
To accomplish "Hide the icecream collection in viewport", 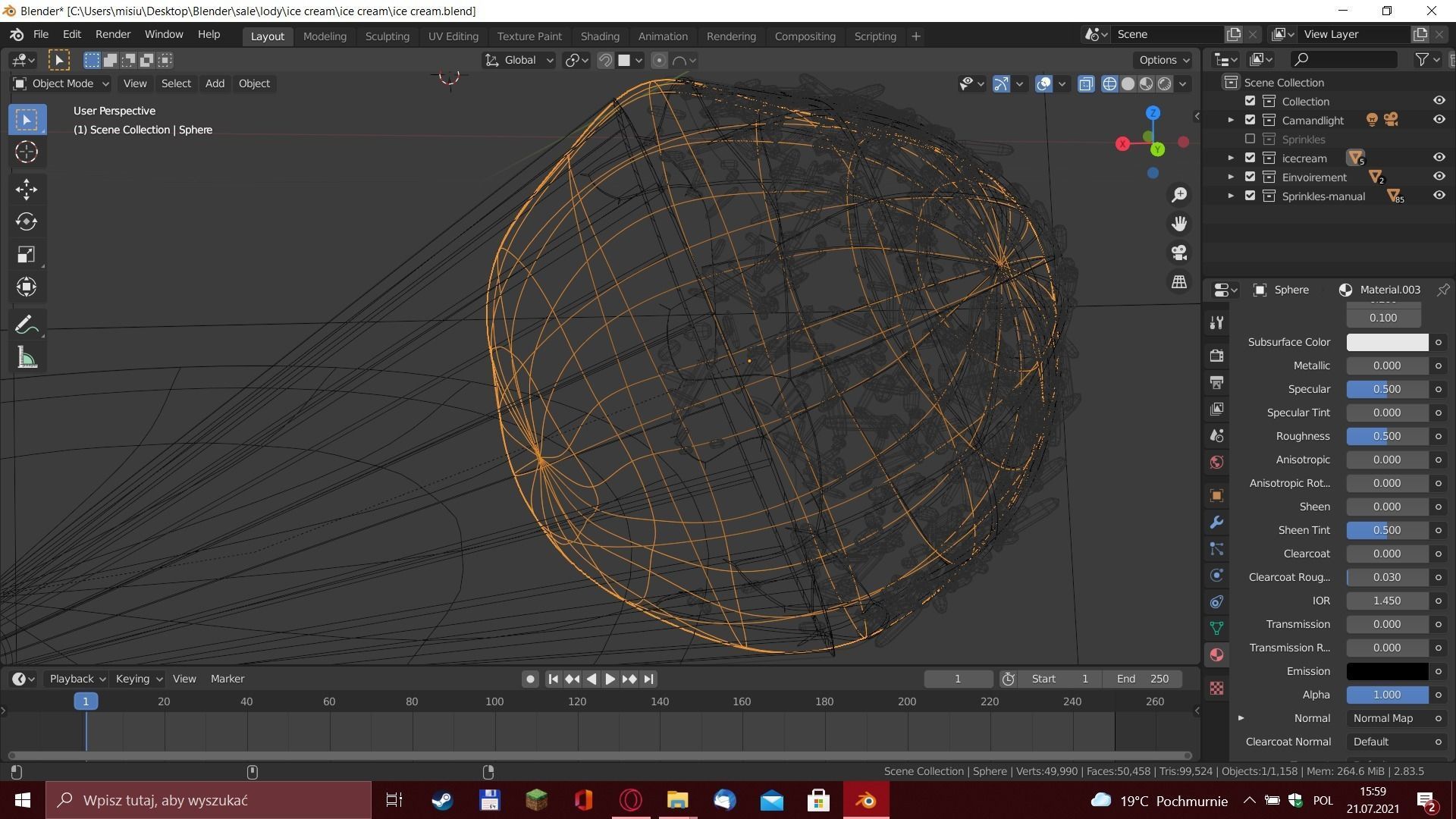I will click(x=1439, y=158).
